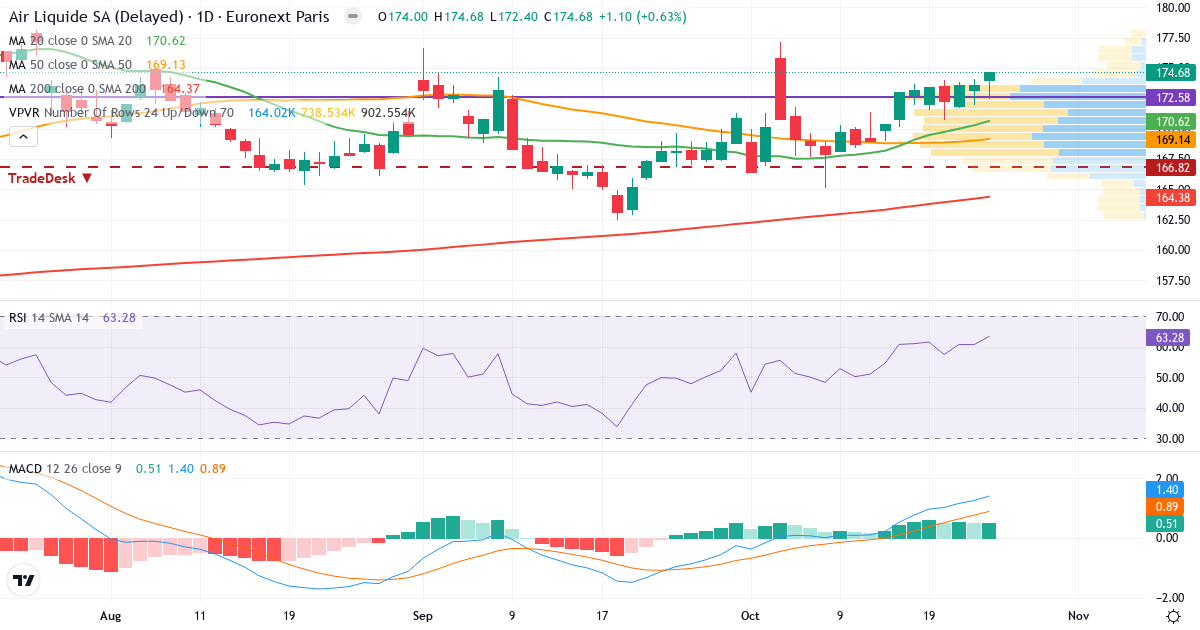
Task: Click red MA 200 axis label 164.38
Action: coord(1172,197)
